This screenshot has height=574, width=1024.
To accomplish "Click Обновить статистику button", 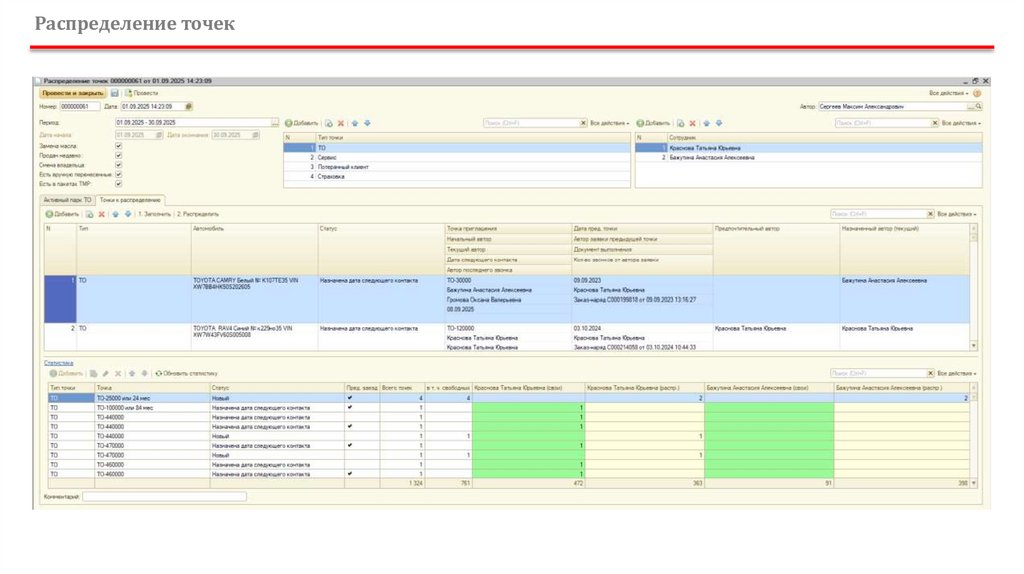I will tap(185, 372).
